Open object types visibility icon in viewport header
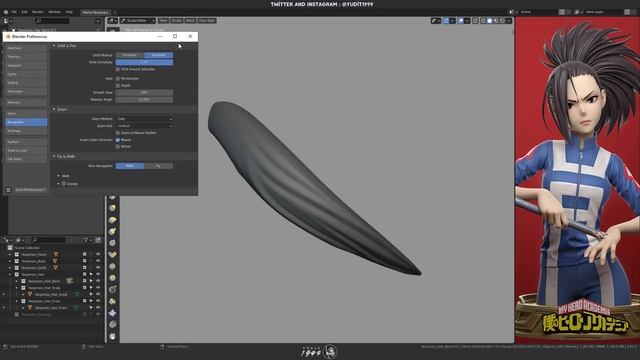The height and width of the screenshot is (360, 640). tap(435, 20)
